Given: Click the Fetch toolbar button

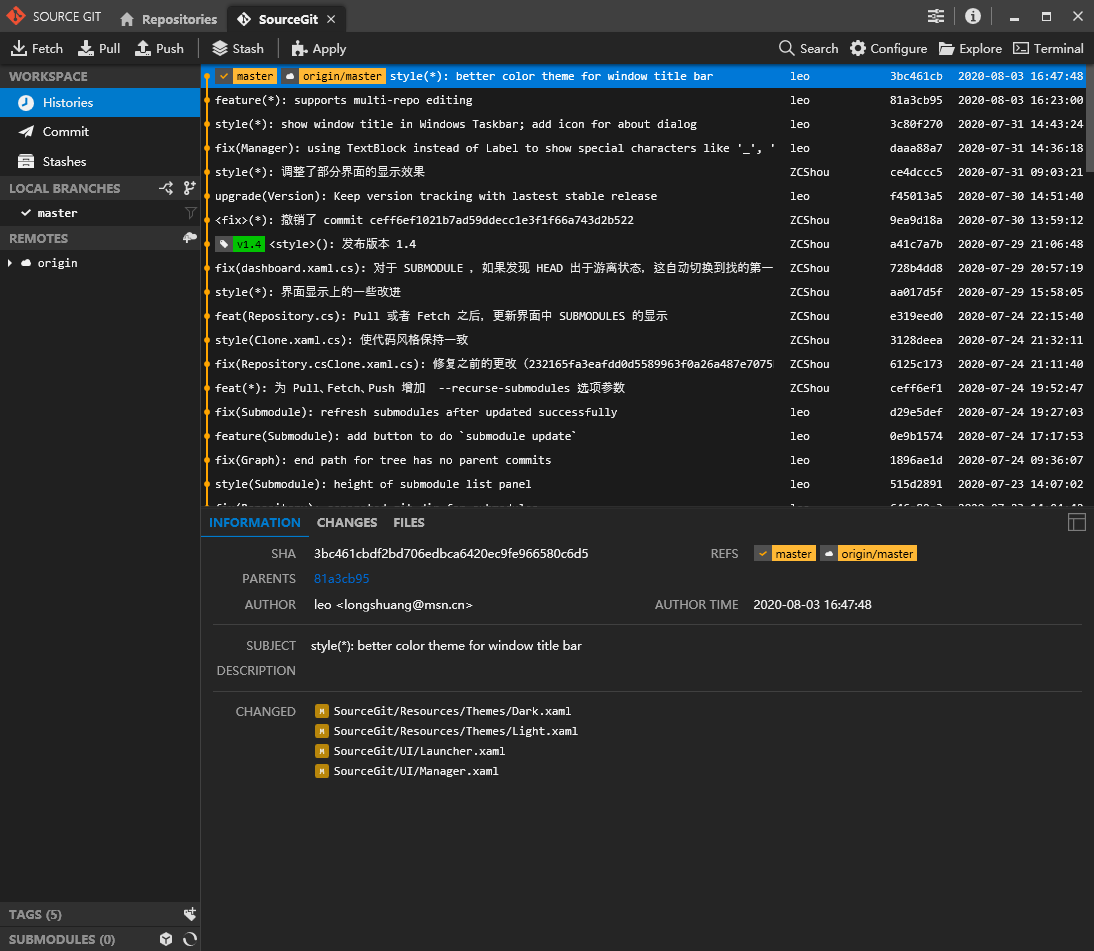Looking at the screenshot, I should (37, 48).
